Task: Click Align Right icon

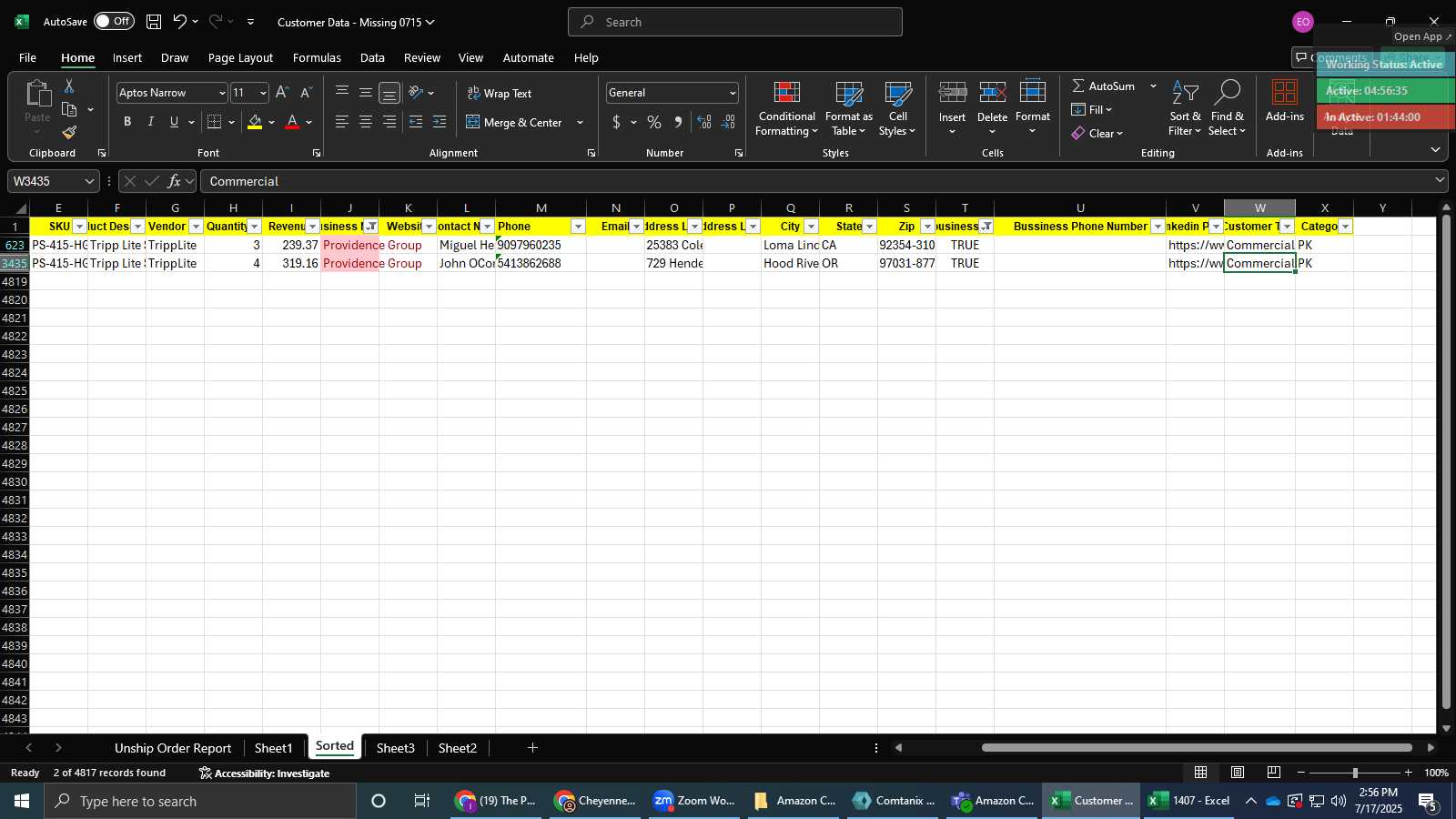Action: pos(389,122)
